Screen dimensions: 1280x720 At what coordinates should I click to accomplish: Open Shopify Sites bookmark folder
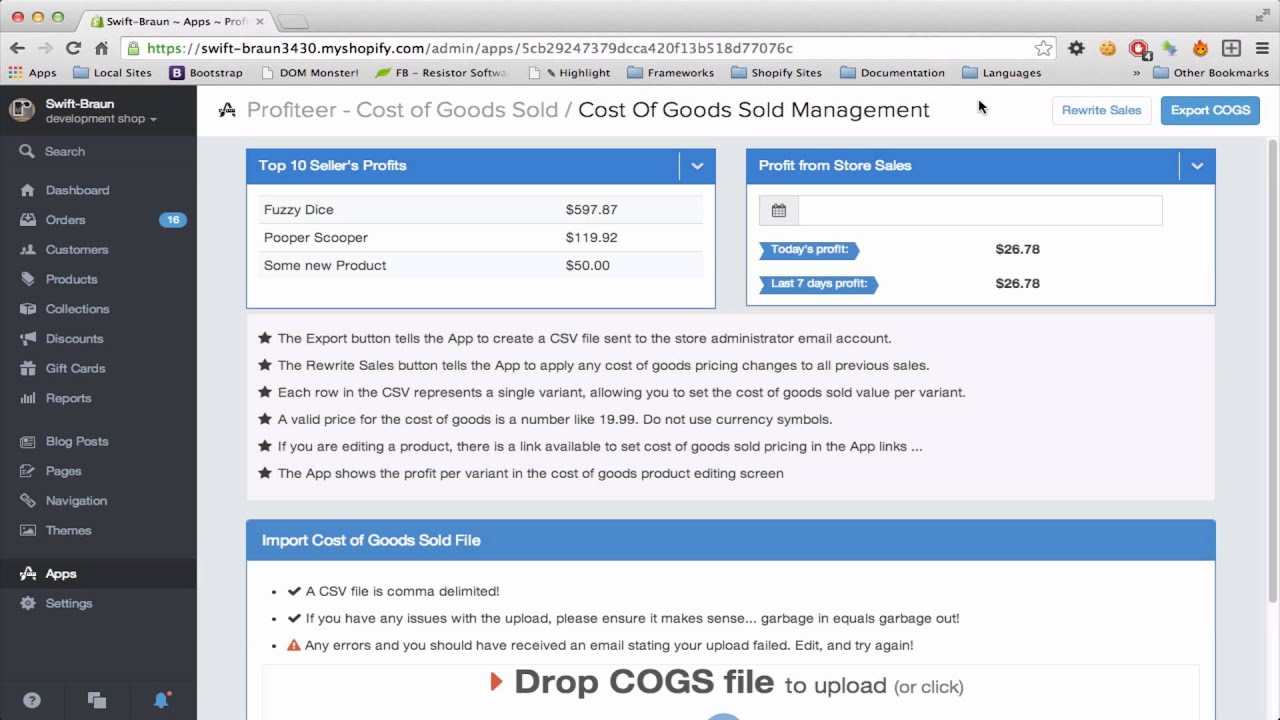point(776,73)
